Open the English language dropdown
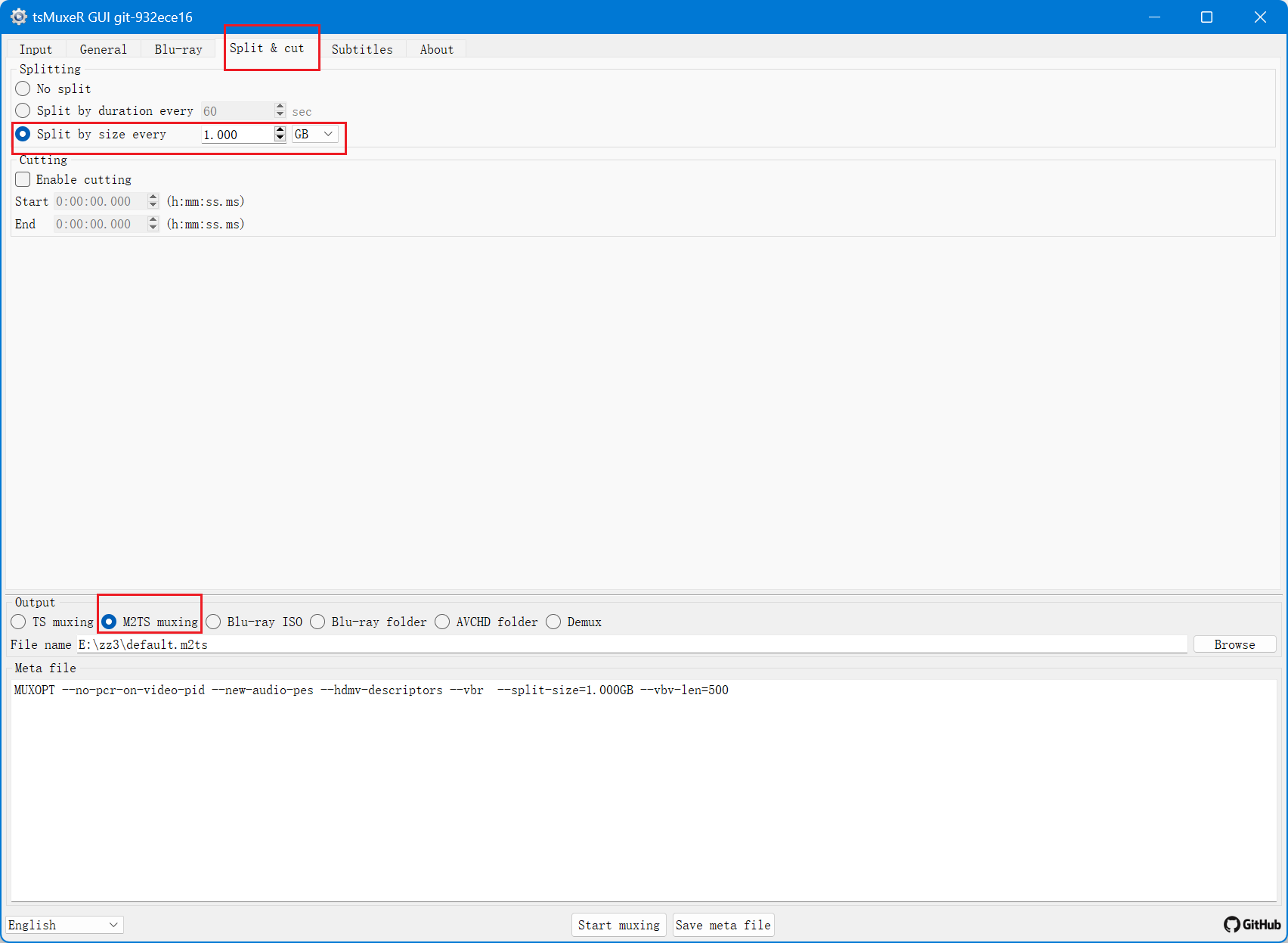The image size is (1288, 943). coord(64,925)
